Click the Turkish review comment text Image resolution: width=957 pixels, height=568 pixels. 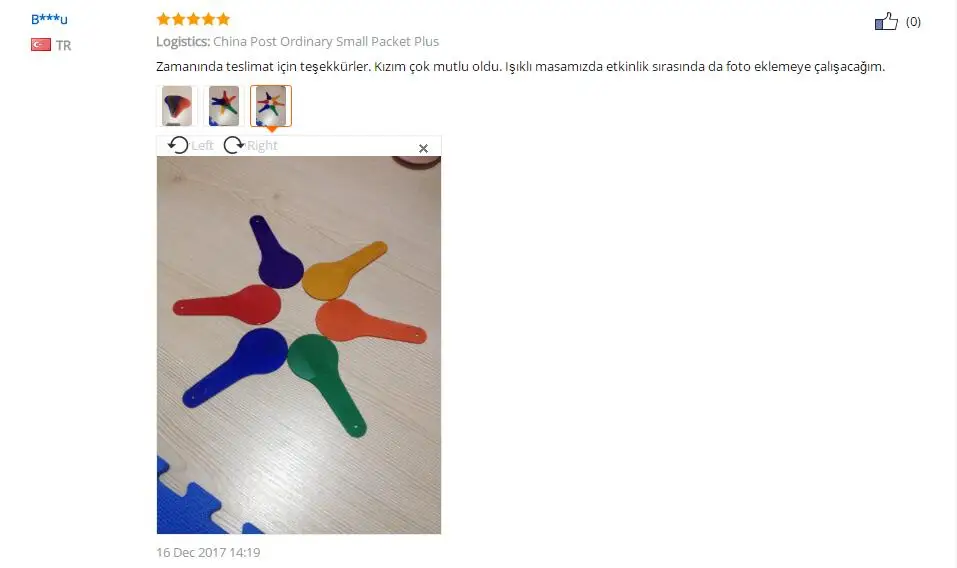click(521, 67)
